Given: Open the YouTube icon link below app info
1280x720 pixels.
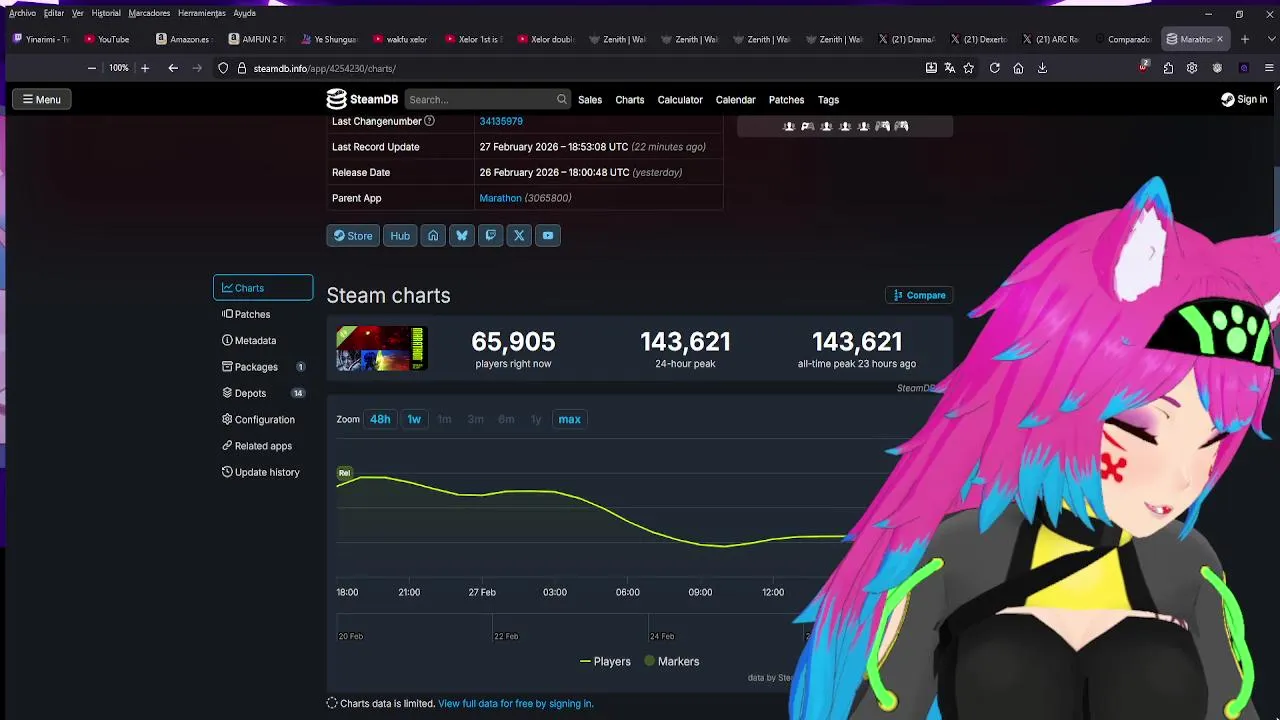Looking at the screenshot, I should [x=548, y=236].
